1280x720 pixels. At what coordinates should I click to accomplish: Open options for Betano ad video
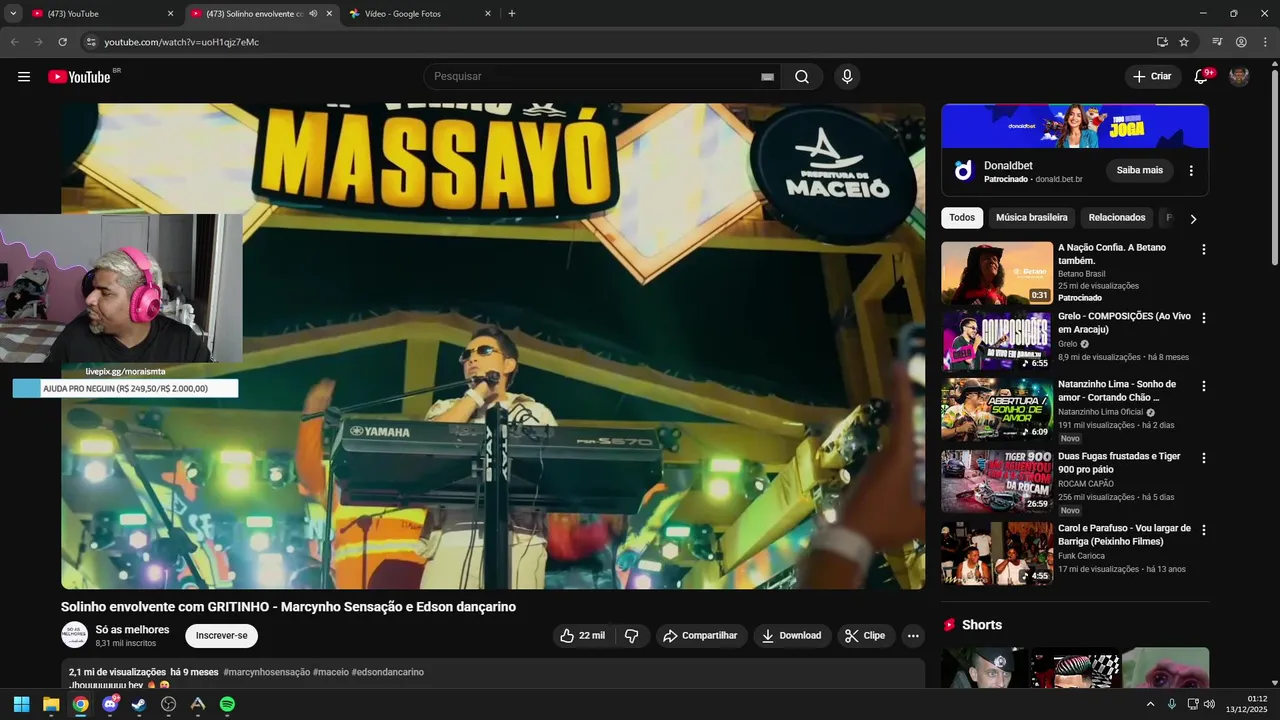[x=1204, y=249]
